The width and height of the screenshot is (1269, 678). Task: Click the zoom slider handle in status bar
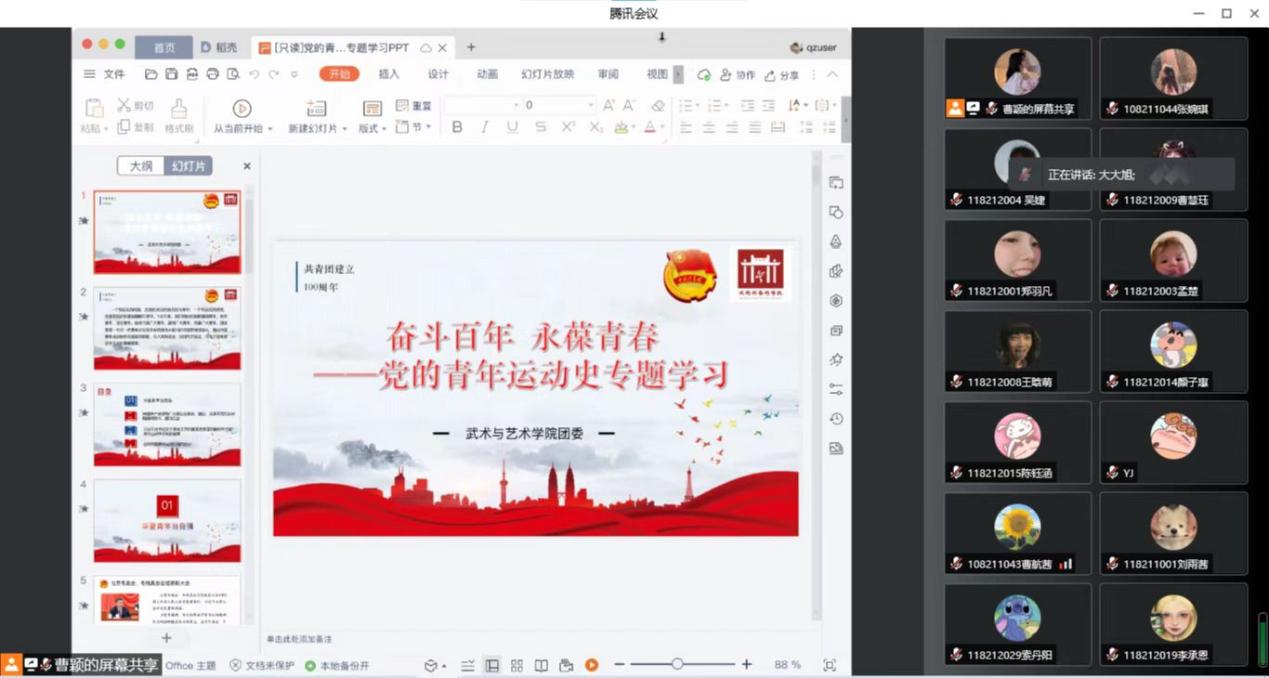[x=677, y=664]
